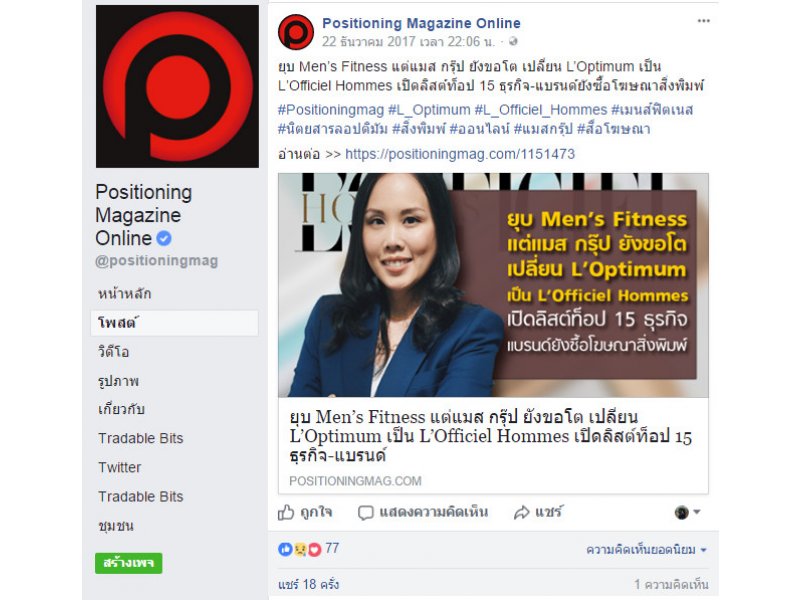Image resolution: width=800 pixels, height=600 pixels.
Task: Open the profile selector dropdown beside share
Action: [687, 512]
